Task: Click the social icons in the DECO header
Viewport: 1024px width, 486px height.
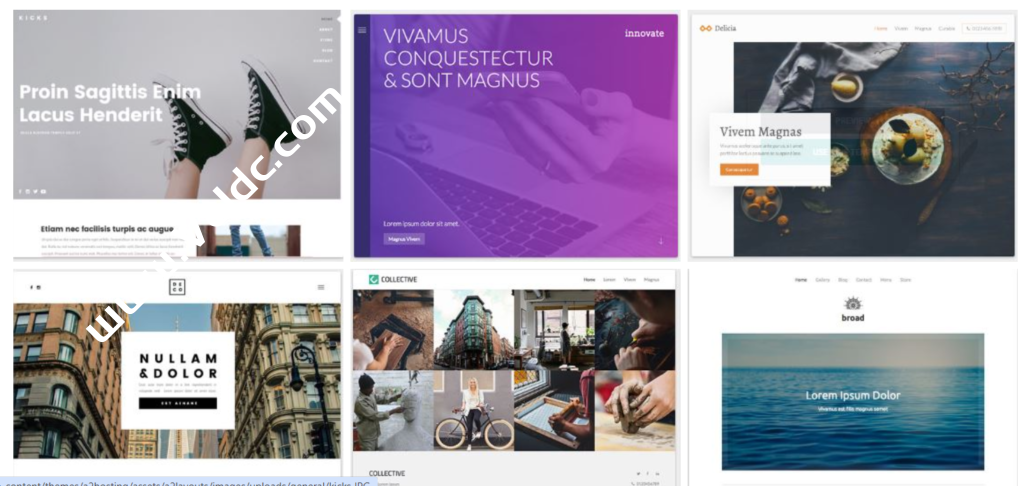Action: (x=35, y=287)
